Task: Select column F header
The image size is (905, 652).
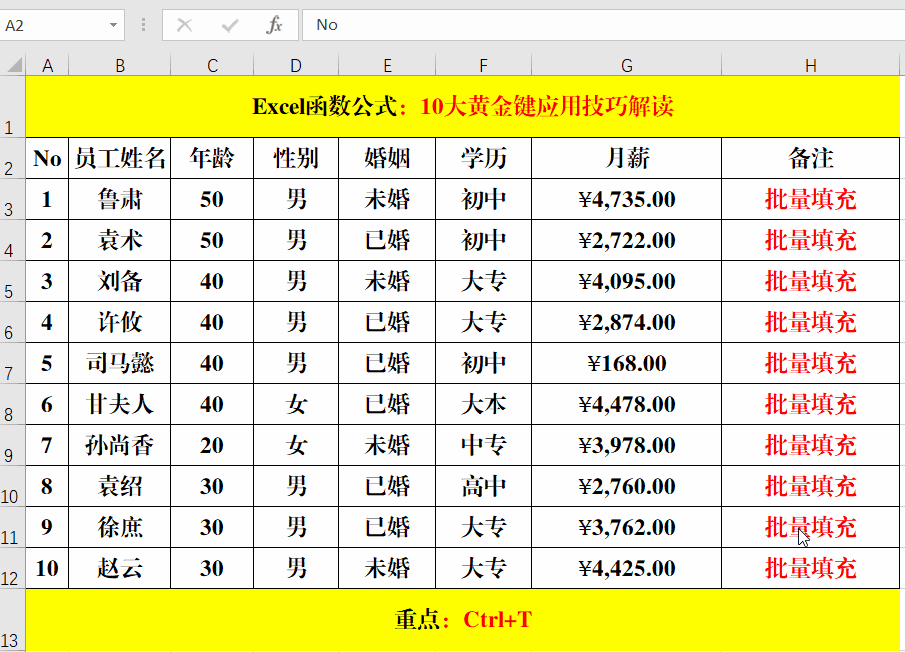Action: pos(483,65)
